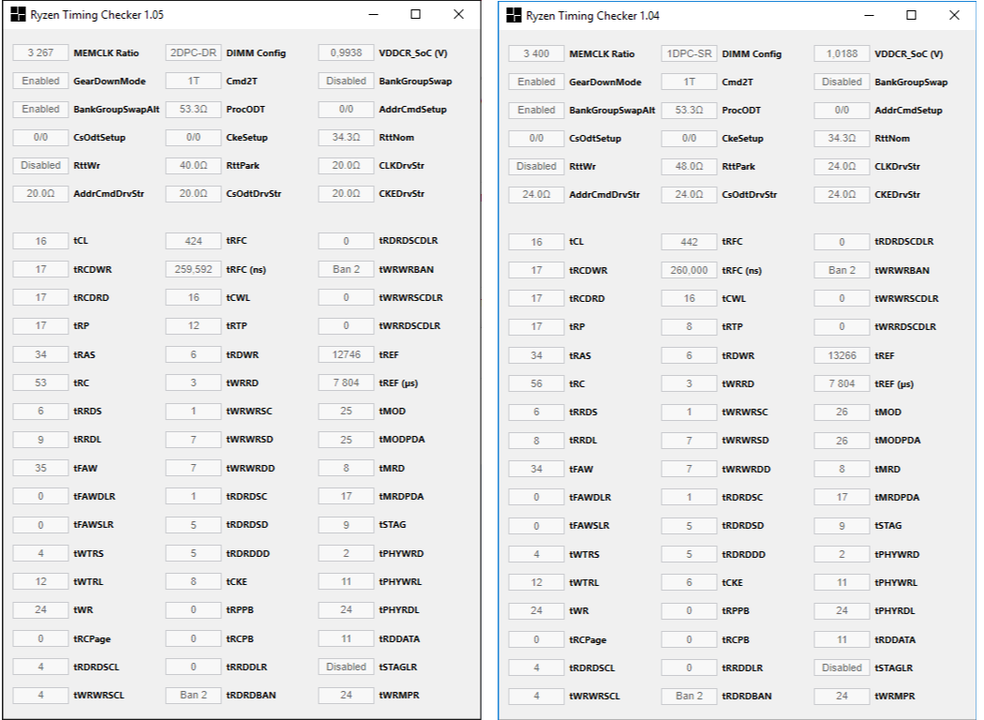Maximize the Ryzen Timing Checker 1.04 window
This screenshot has height=720, width=984.
(911, 16)
